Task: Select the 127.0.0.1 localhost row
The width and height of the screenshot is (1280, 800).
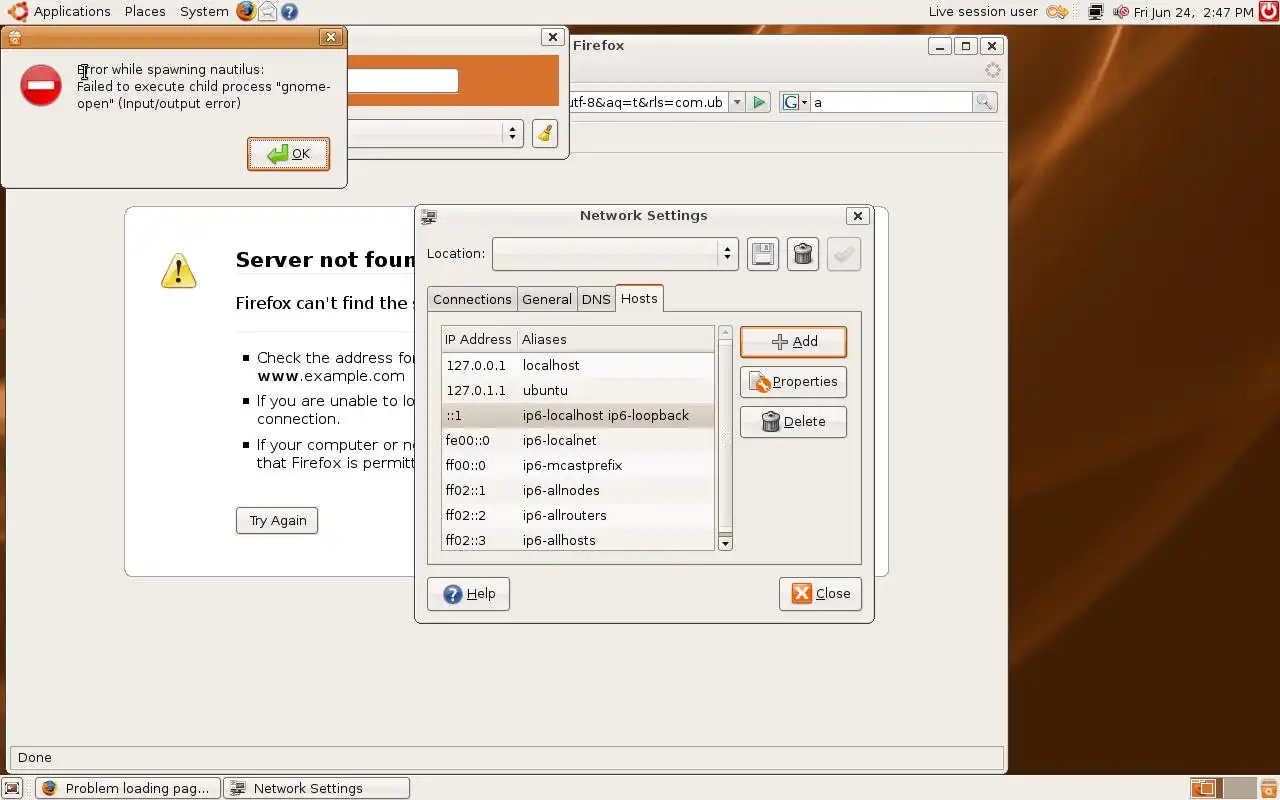Action: point(578,365)
